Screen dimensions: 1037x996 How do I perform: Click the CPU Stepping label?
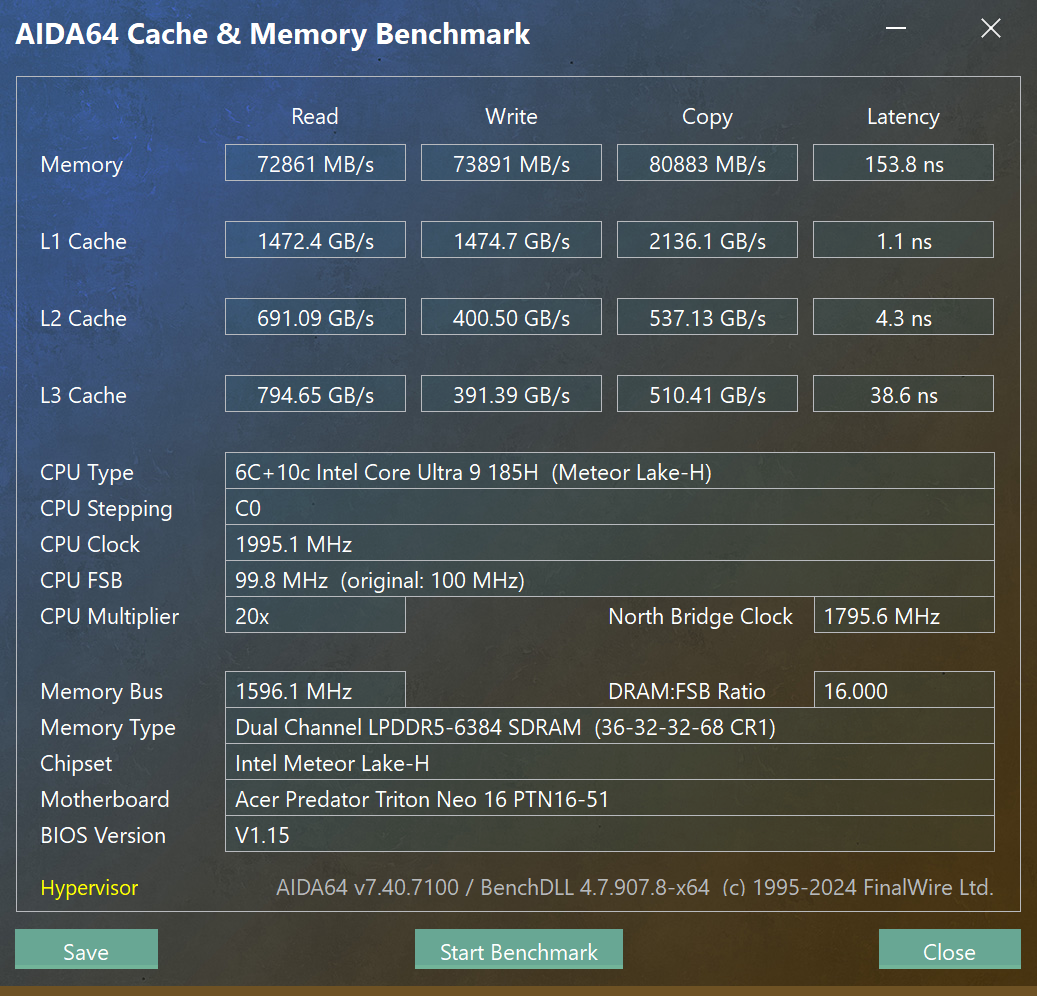[106, 509]
